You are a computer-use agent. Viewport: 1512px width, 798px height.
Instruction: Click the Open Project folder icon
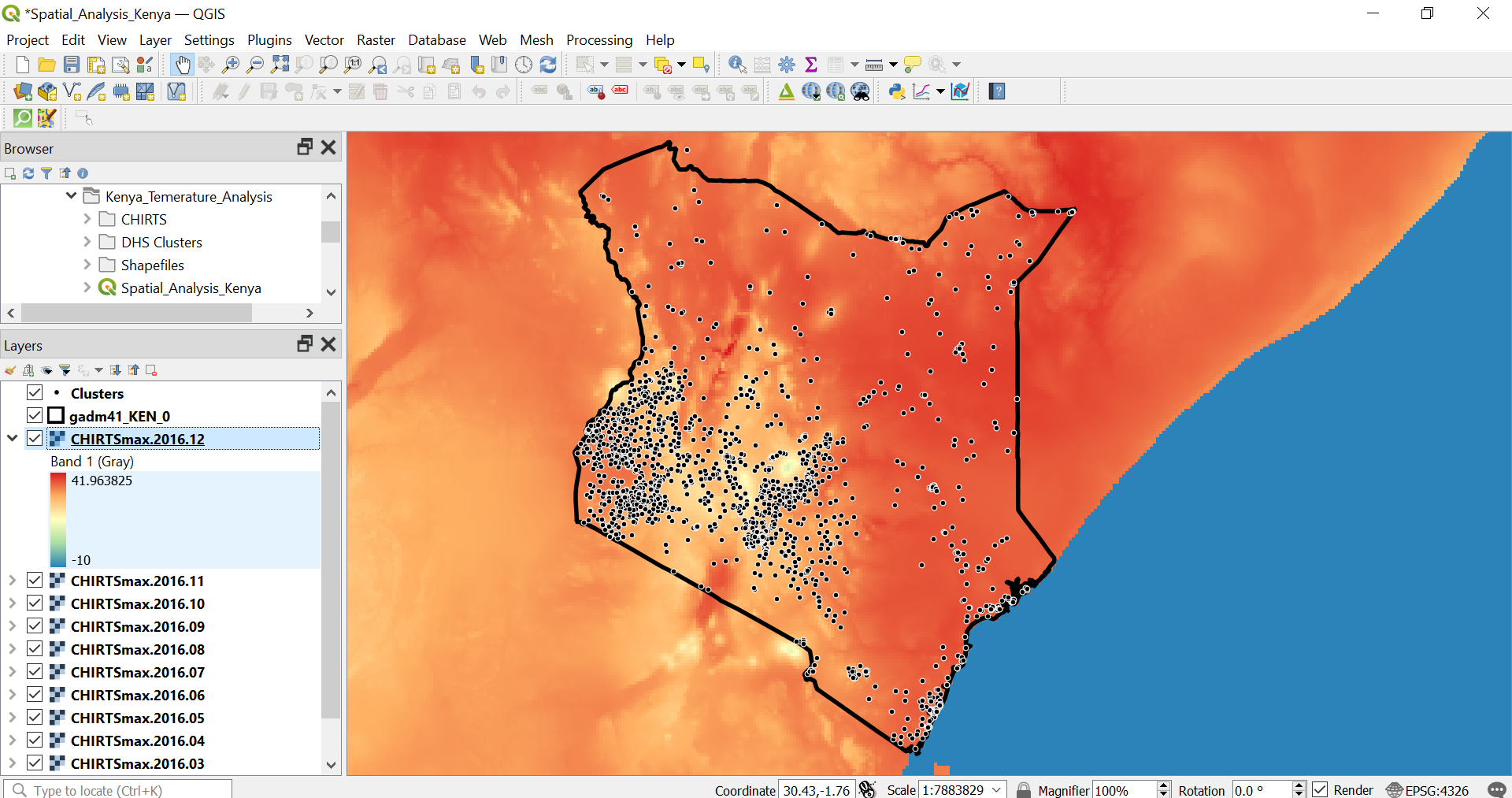click(47, 65)
